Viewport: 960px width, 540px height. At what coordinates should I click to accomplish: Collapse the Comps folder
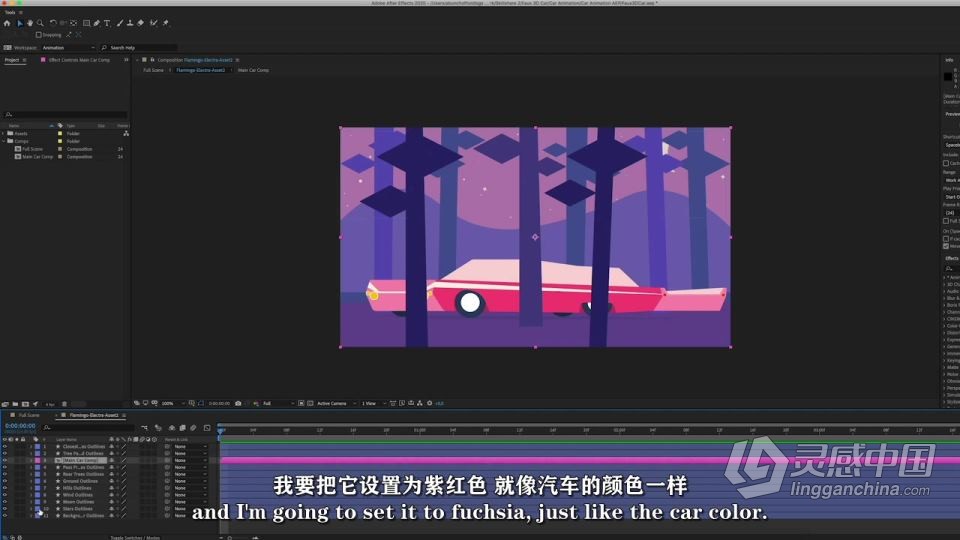(4, 141)
